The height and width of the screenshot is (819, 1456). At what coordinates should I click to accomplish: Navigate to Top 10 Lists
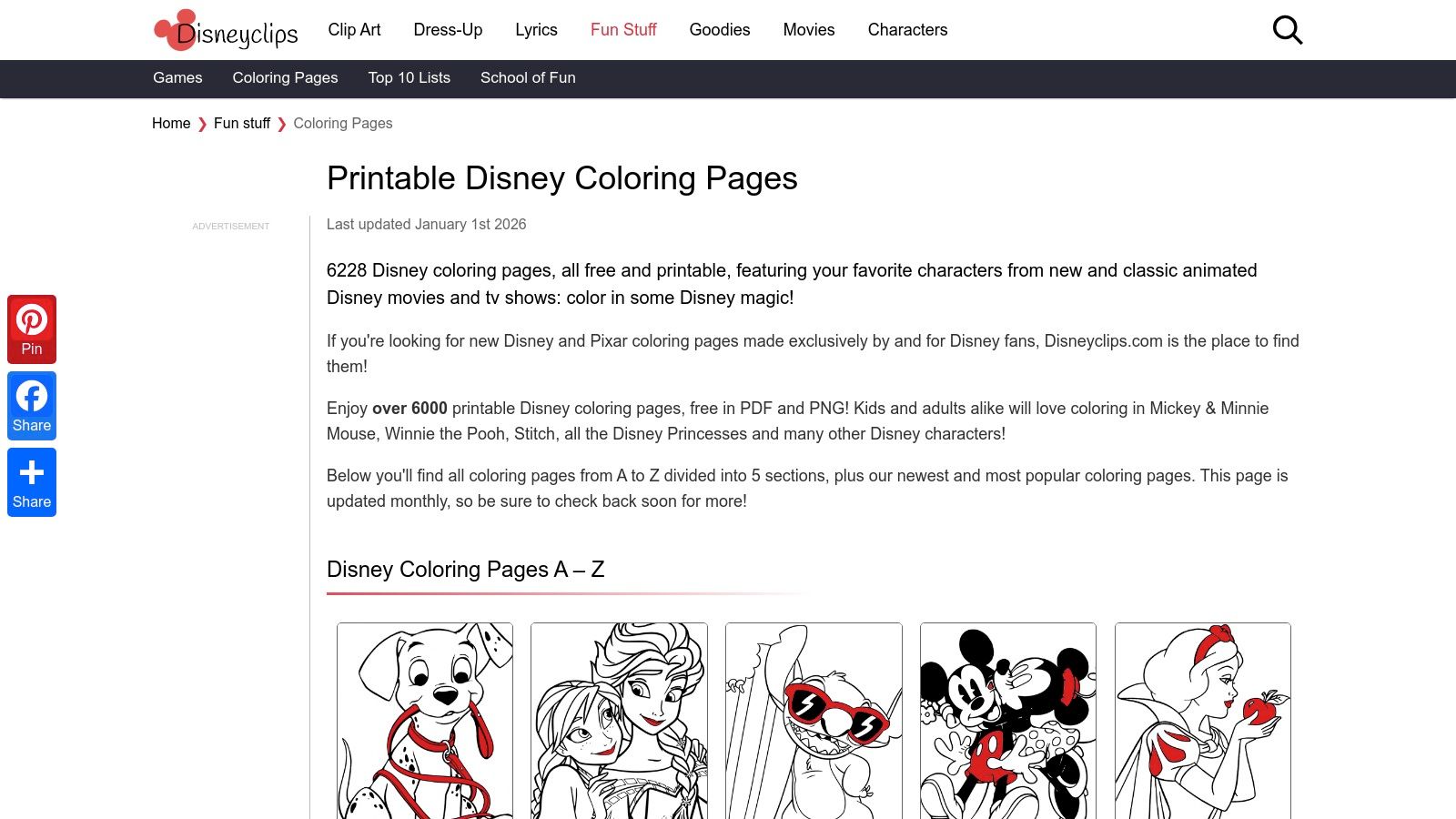pyautogui.click(x=409, y=78)
